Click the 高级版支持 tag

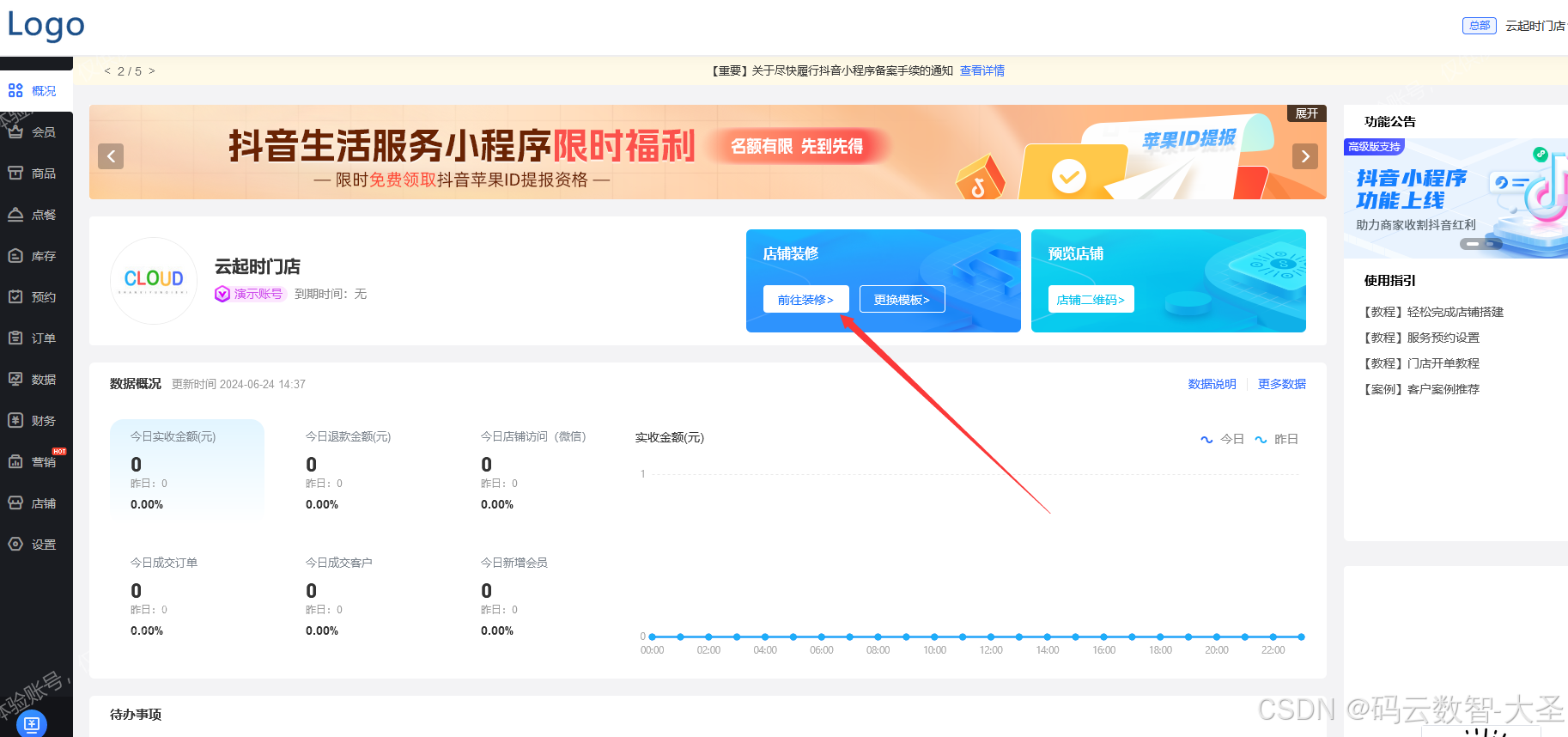click(x=1374, y=147)
